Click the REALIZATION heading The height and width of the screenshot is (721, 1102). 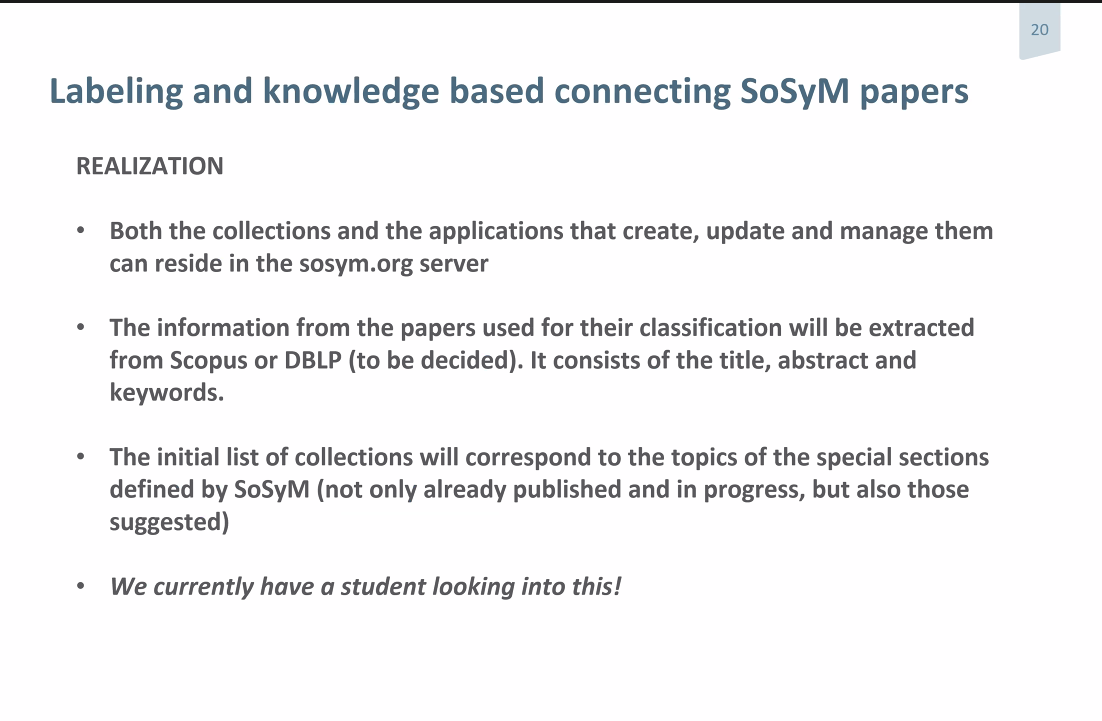(150, 167)
